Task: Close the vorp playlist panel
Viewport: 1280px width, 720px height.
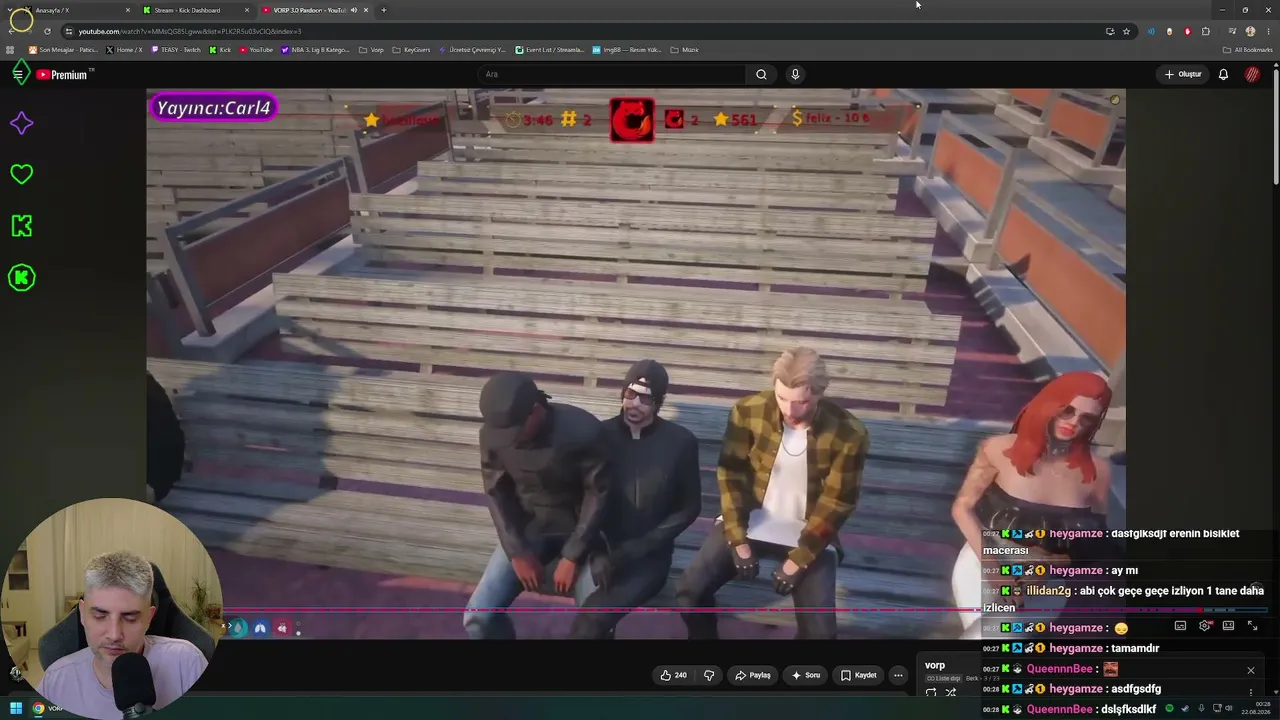Action: (1250, 670)
